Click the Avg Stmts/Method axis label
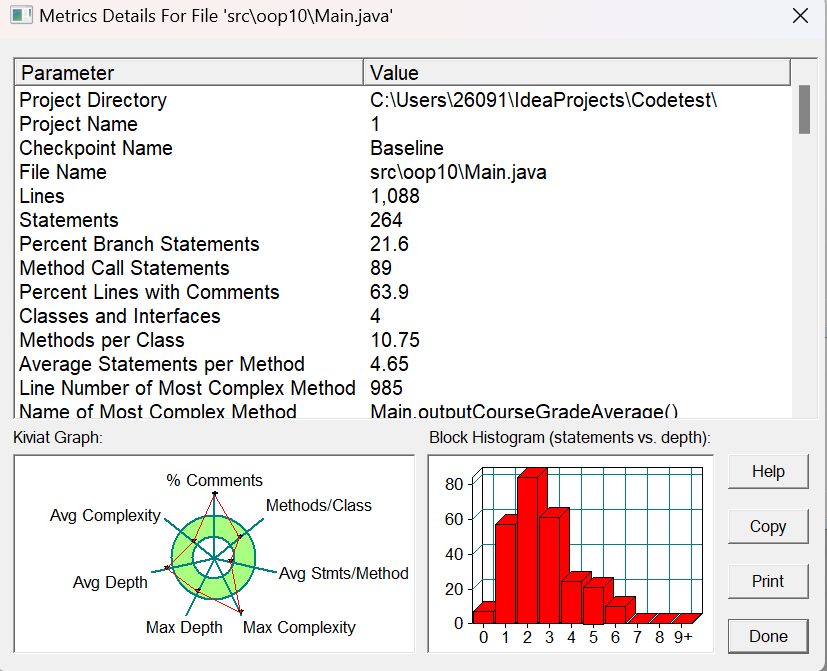The image size is (827, 671). [x=343, y=573]
